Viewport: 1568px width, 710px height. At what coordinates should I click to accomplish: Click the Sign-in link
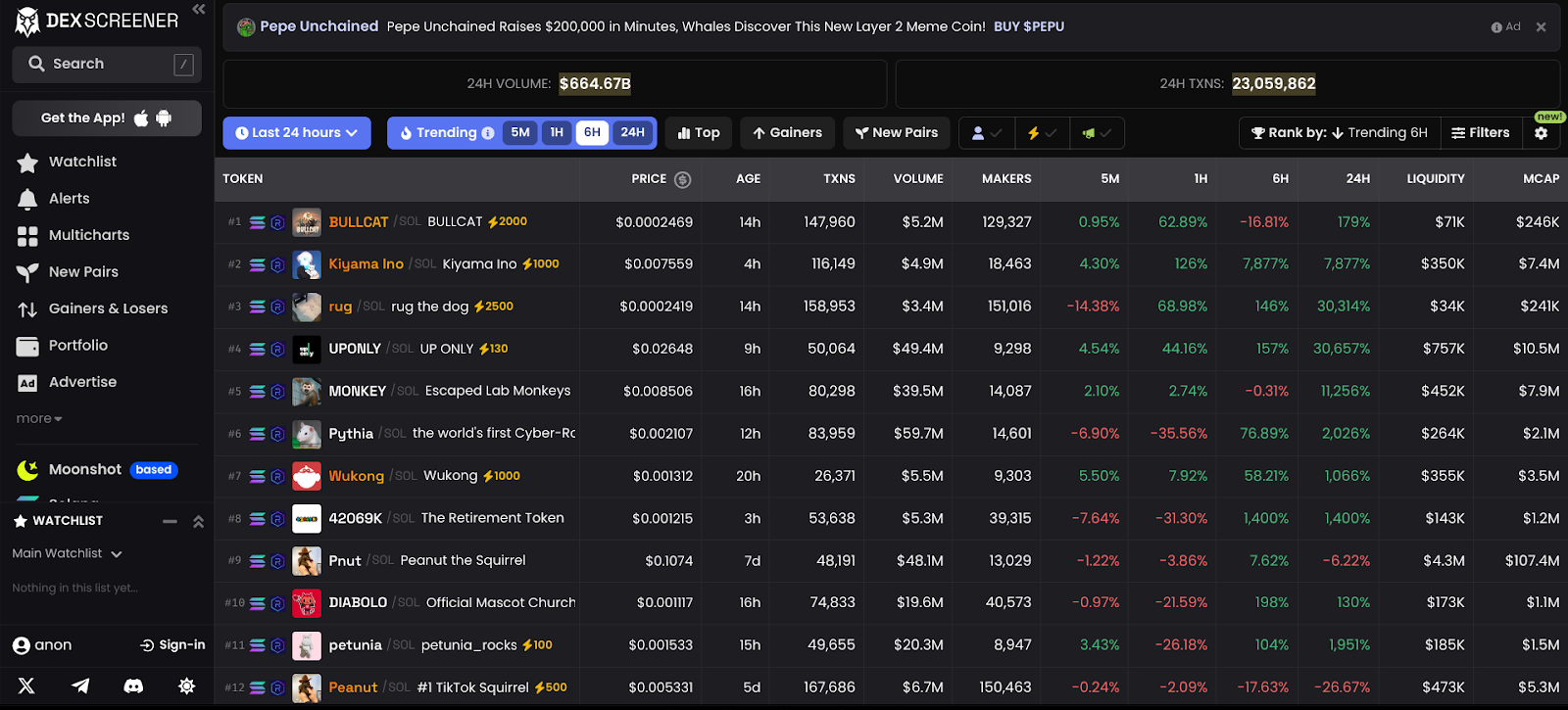(172, 645)
